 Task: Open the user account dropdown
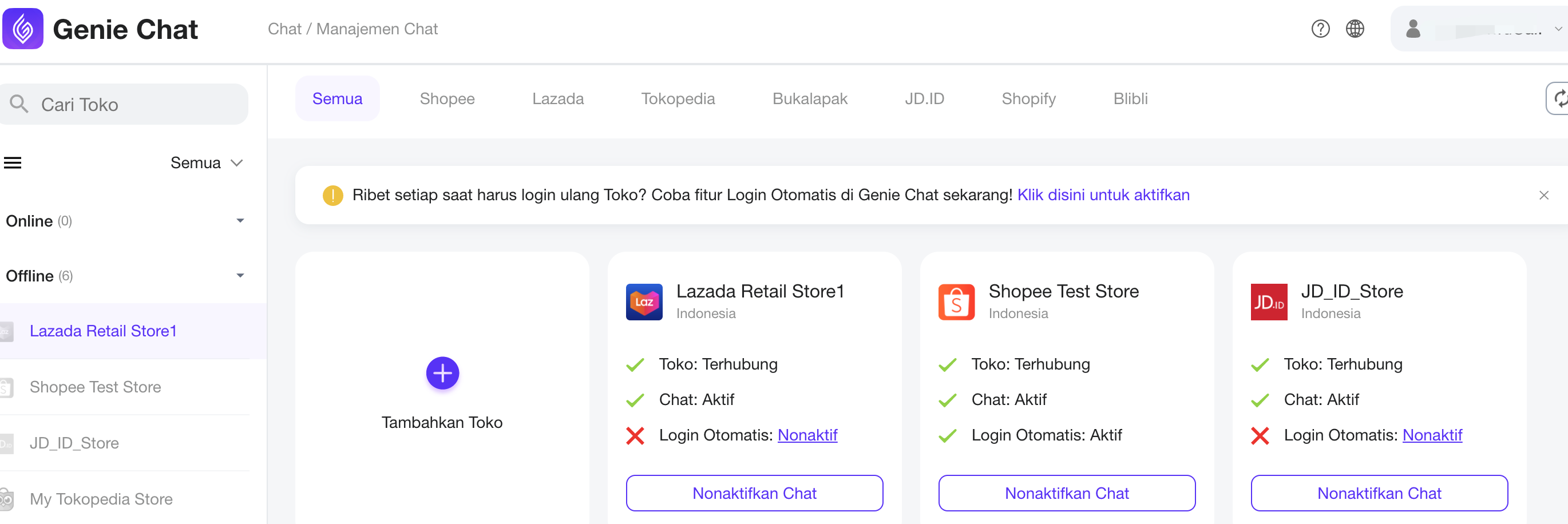click(1480, 29)
